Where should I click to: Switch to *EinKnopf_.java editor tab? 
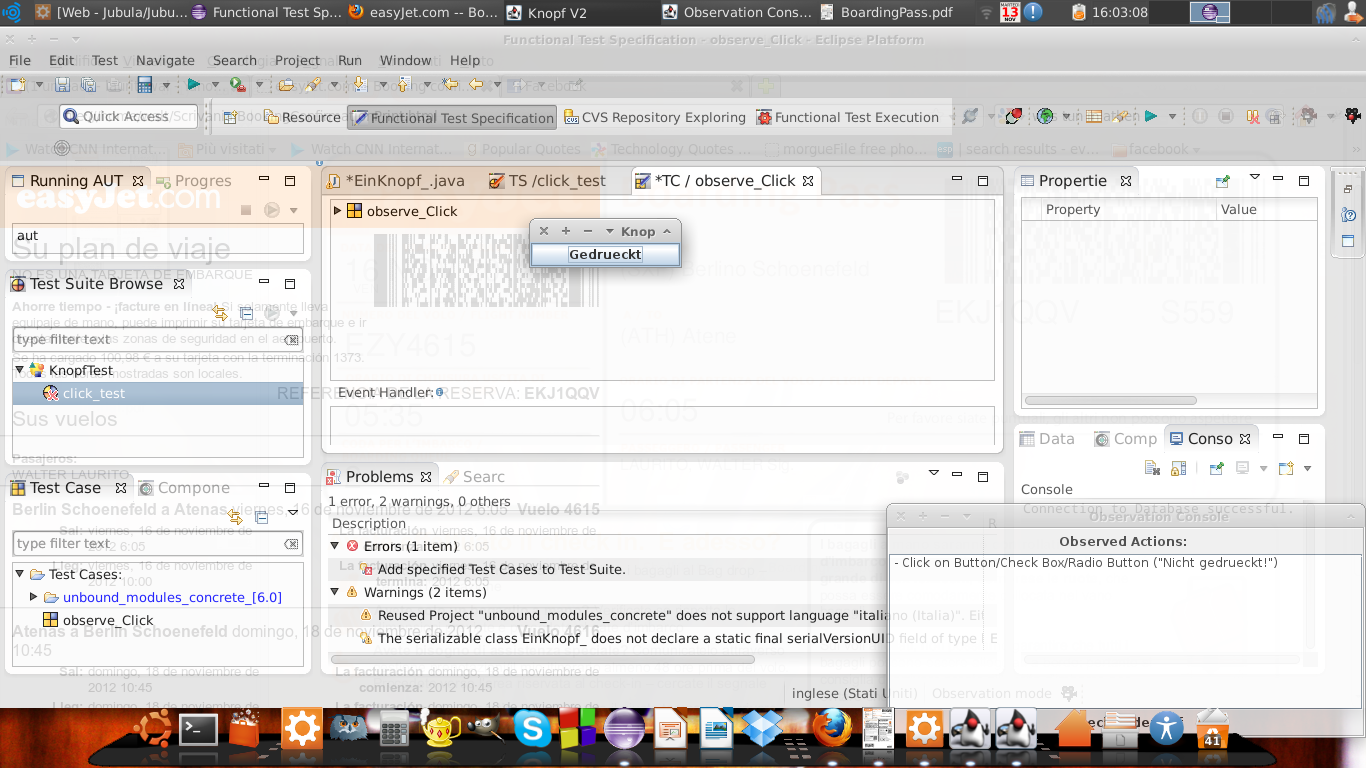[395, 181]
